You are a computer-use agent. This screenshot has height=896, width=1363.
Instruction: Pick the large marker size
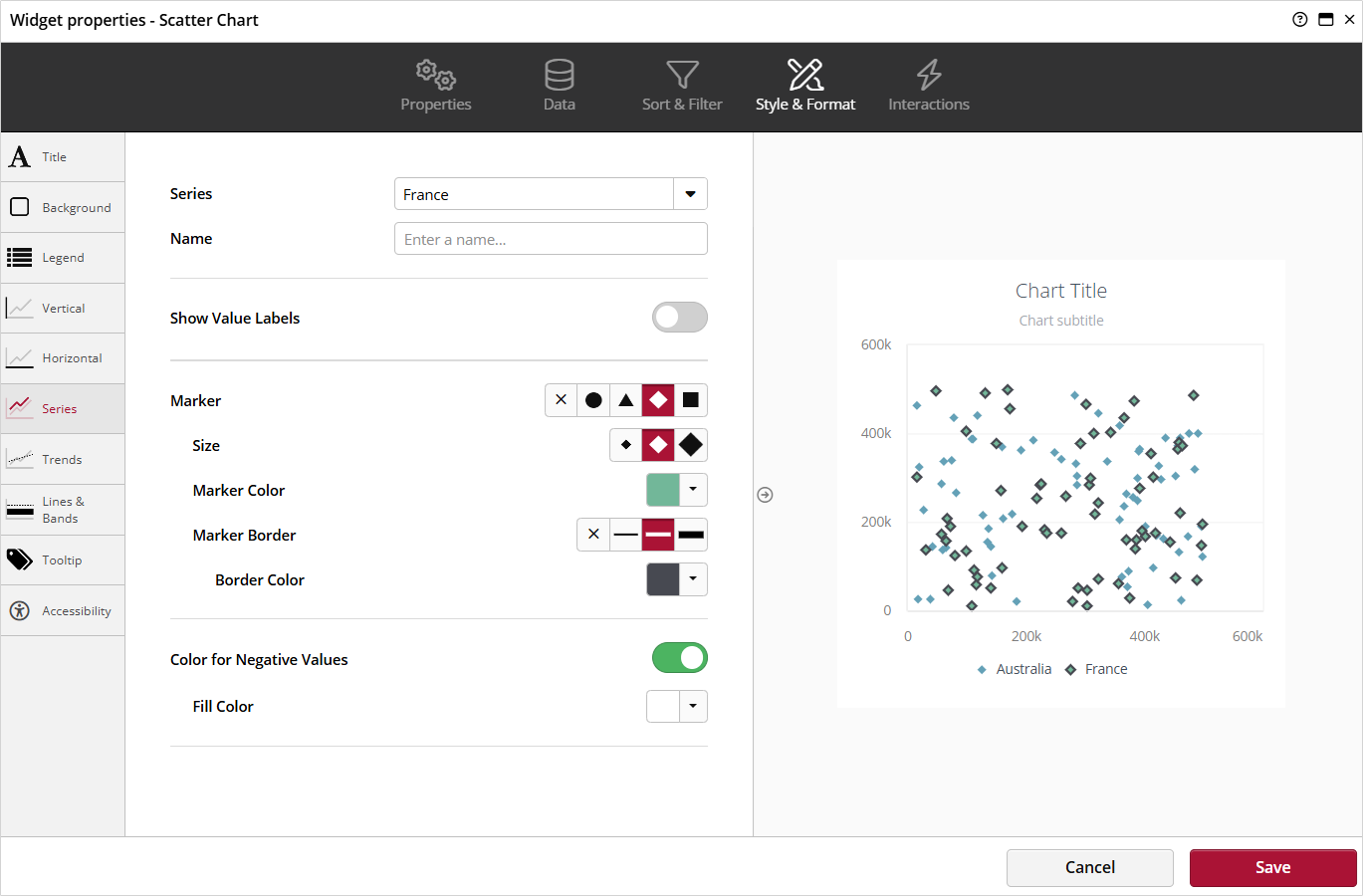click(691, 445)
